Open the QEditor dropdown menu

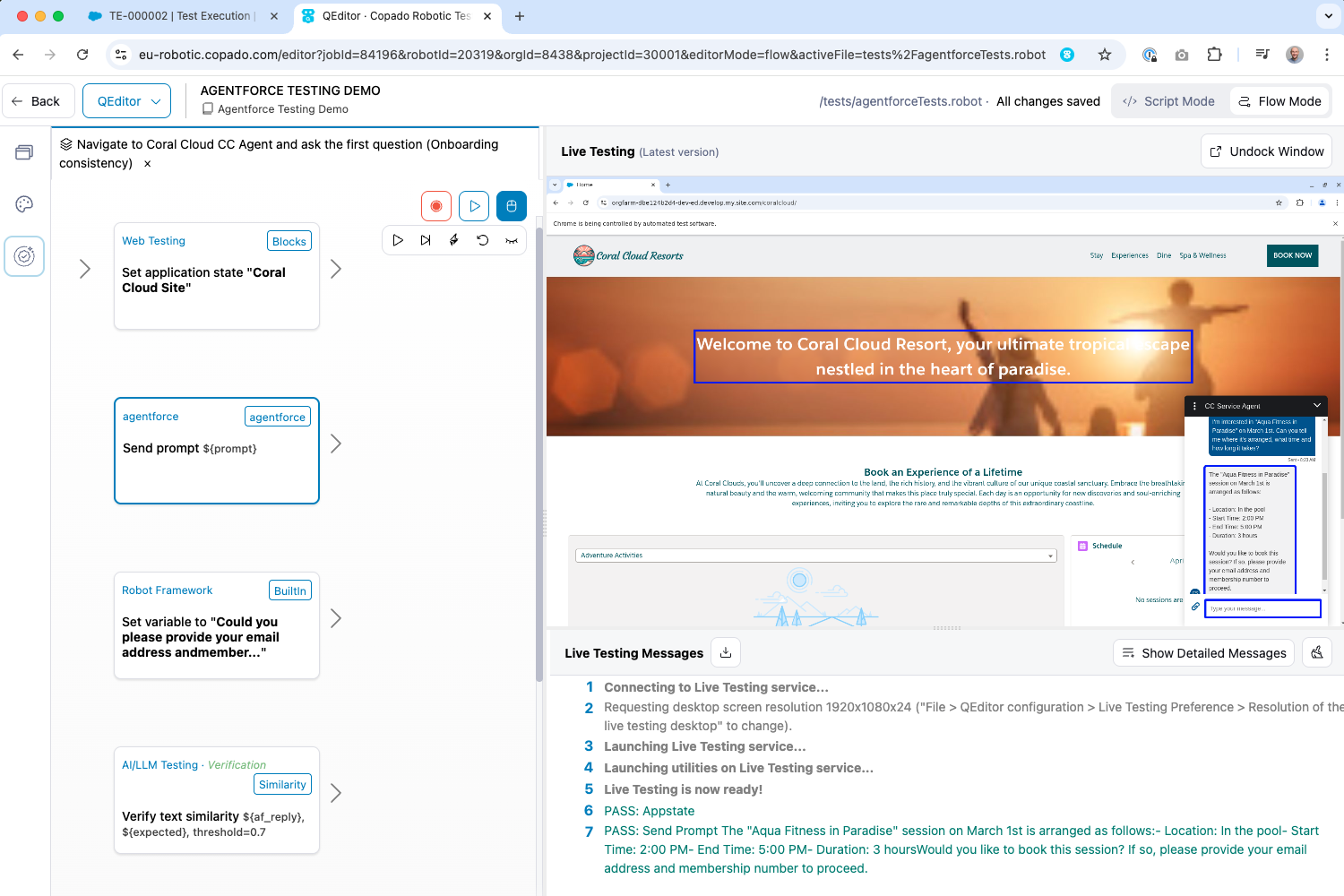coord(126,101)
